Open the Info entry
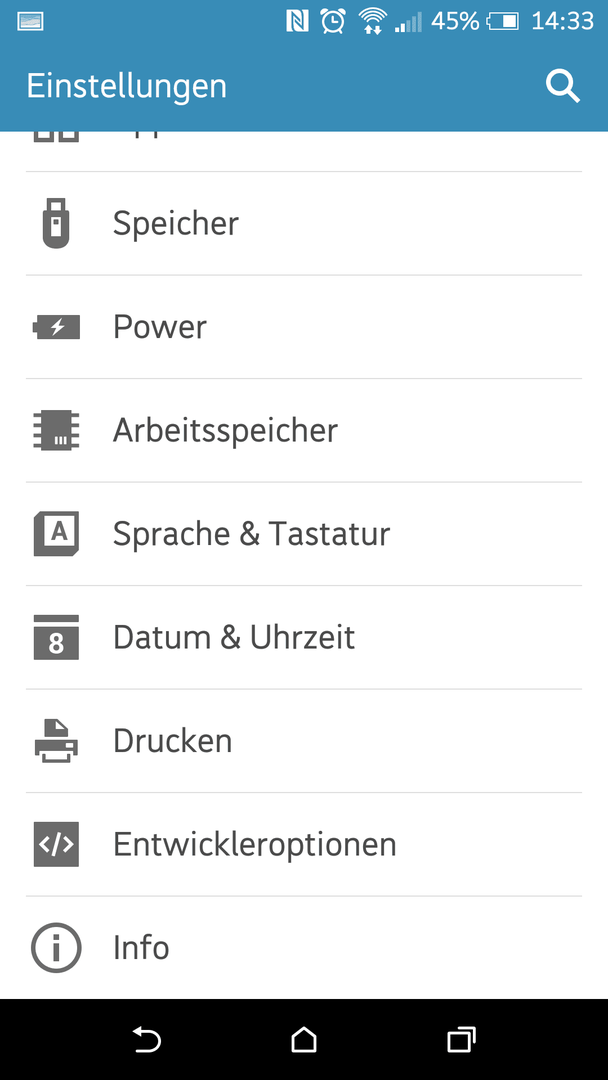The width and height of the screenshot is (608, 1080). point(141,948)
